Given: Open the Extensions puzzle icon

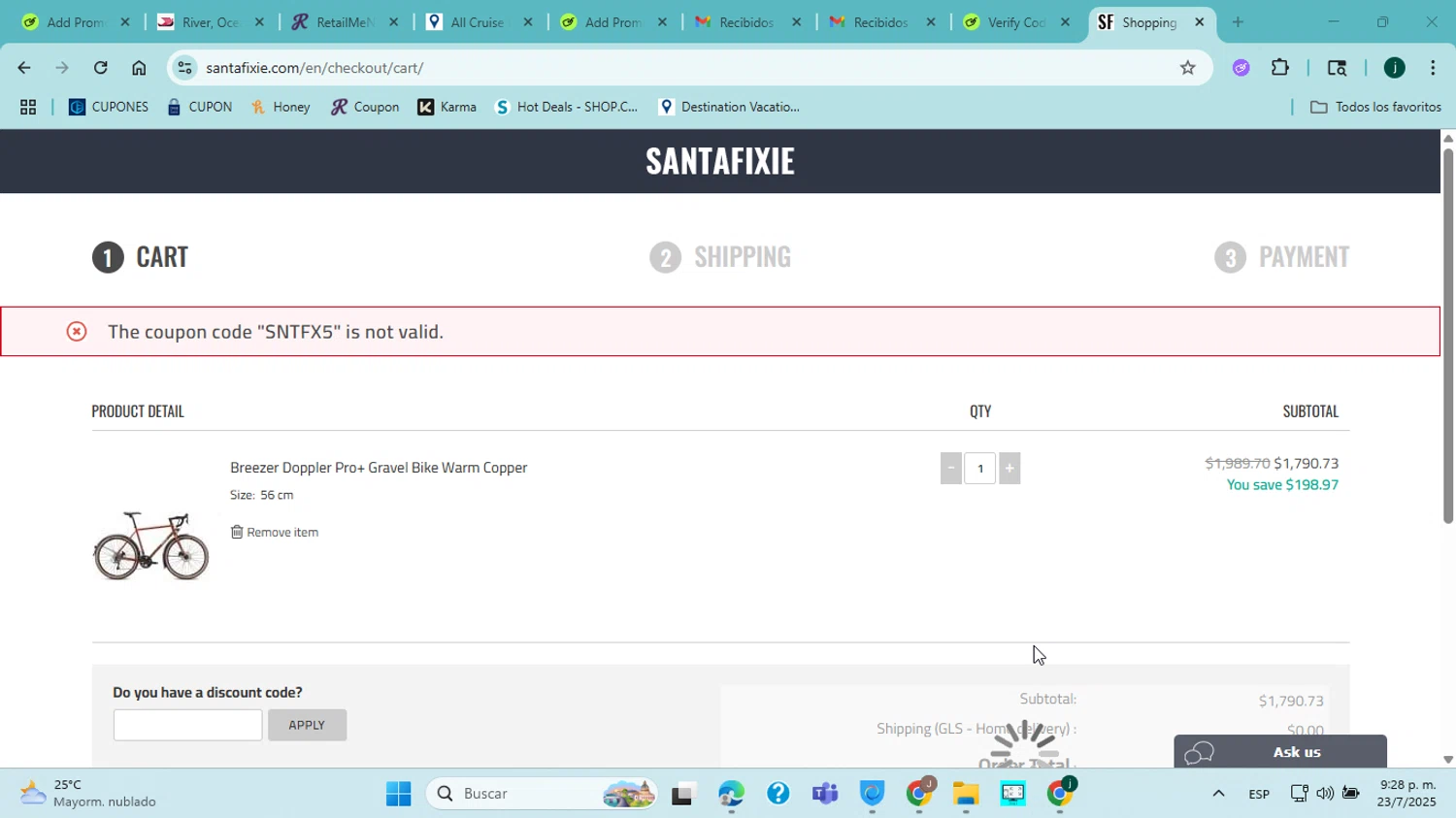Looking at the screenshot, I should coord(1280,68).
